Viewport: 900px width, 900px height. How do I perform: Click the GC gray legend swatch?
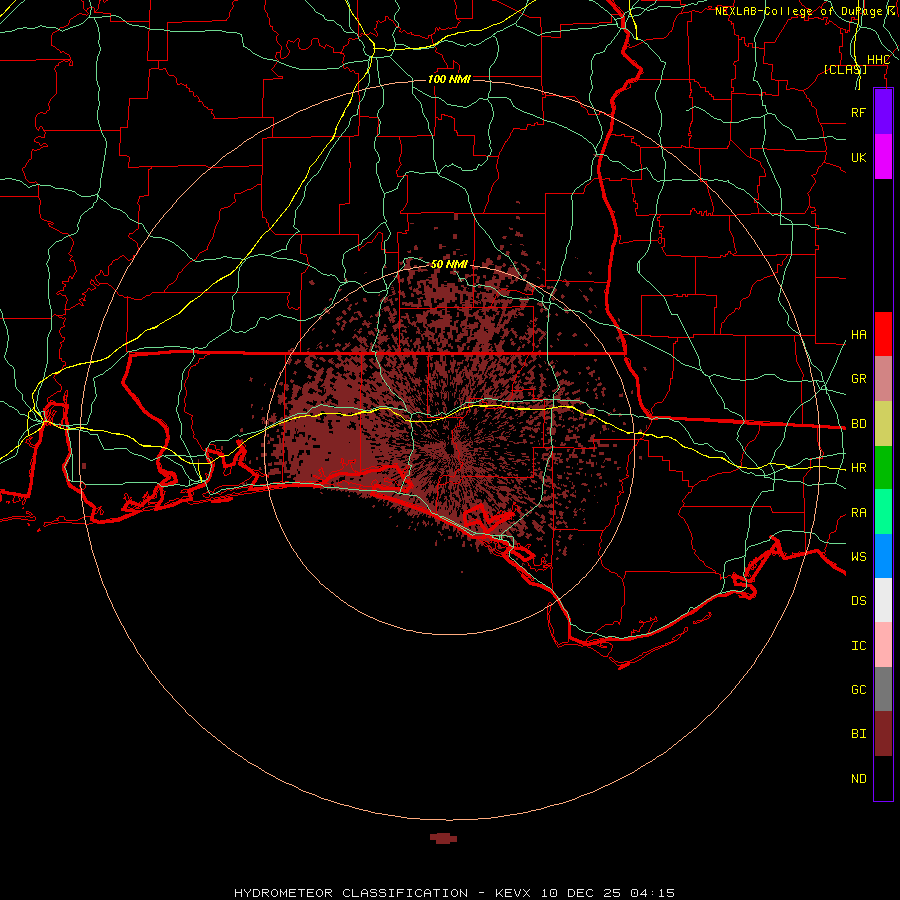[883, 689]
